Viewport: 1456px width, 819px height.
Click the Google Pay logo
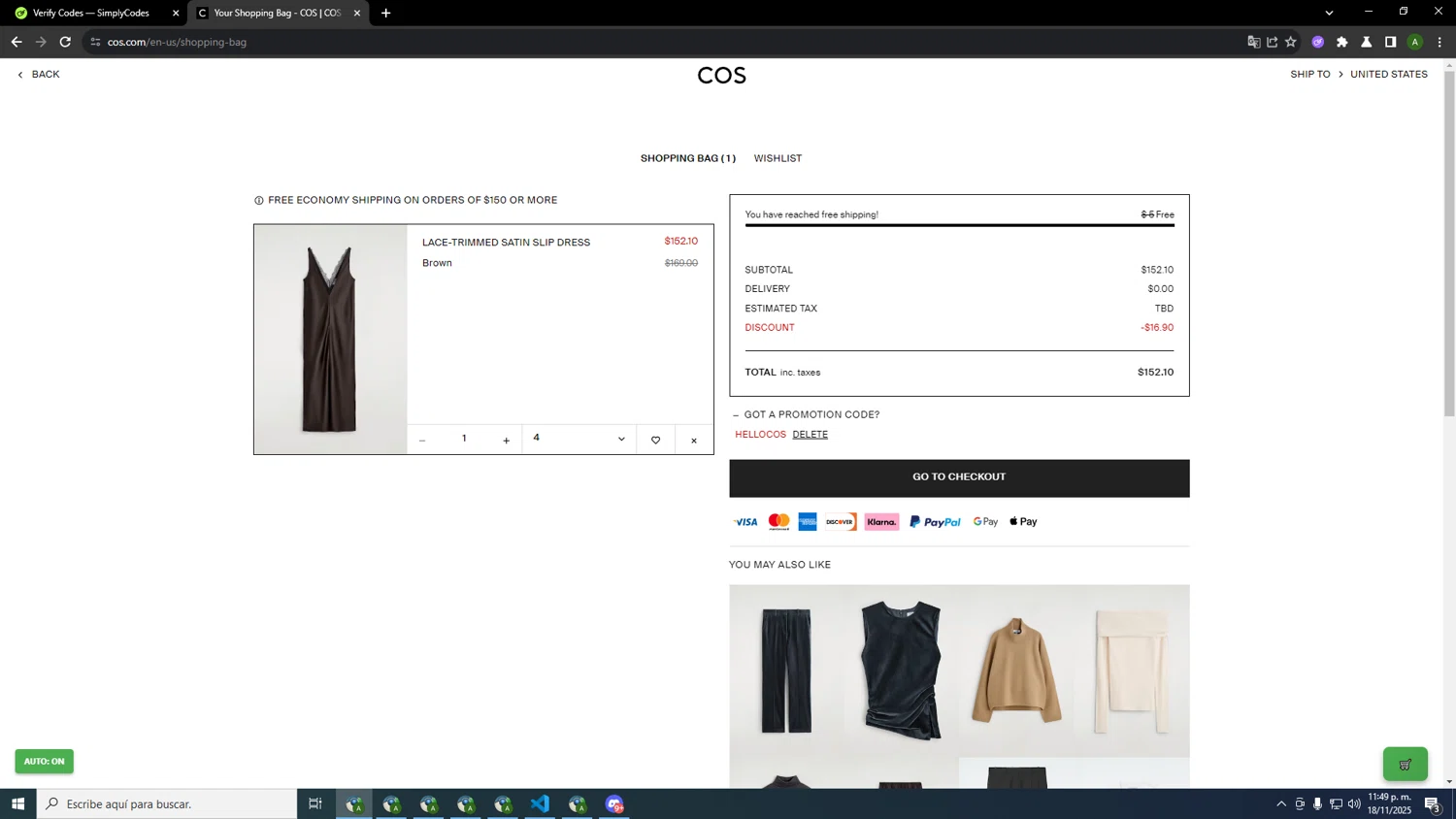point(985,522)
